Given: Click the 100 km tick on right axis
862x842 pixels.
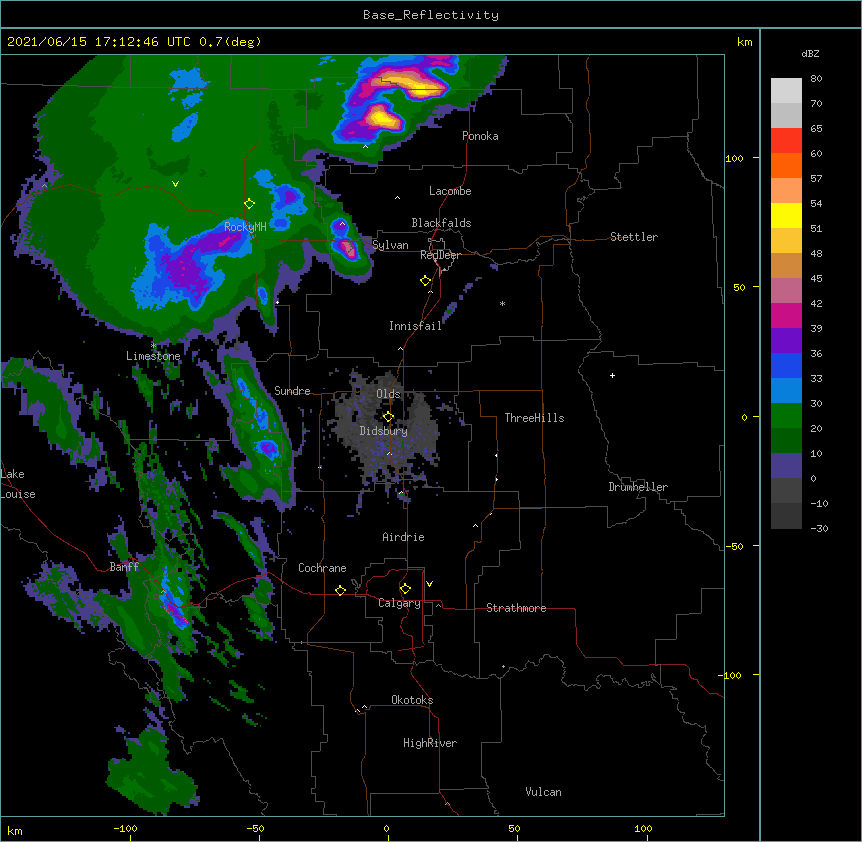Looking at the screenshot, I should click(x=734, y=158).
